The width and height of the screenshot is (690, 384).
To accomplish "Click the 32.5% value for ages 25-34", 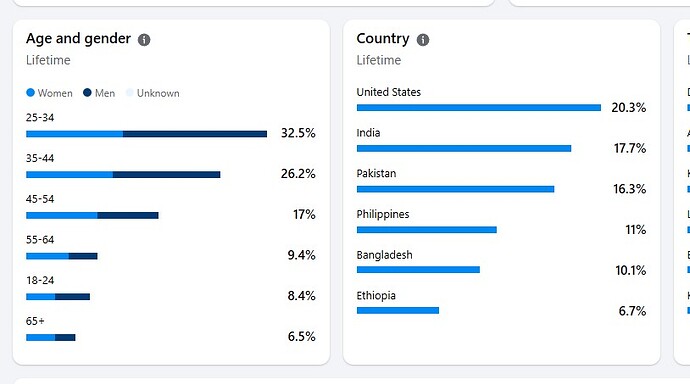I will (x=298, y=133).
